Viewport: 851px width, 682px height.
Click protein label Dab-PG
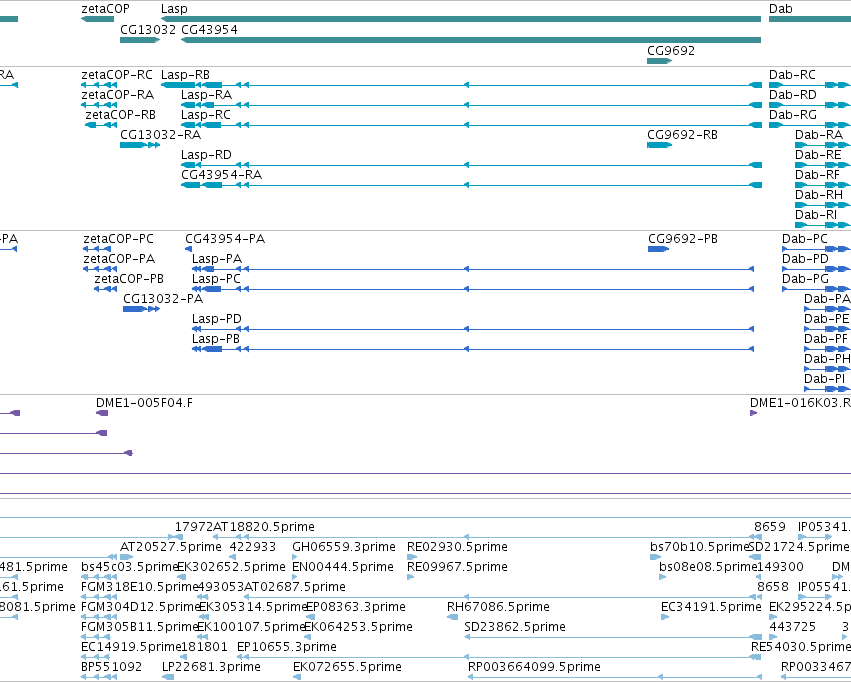click(805, 279)
